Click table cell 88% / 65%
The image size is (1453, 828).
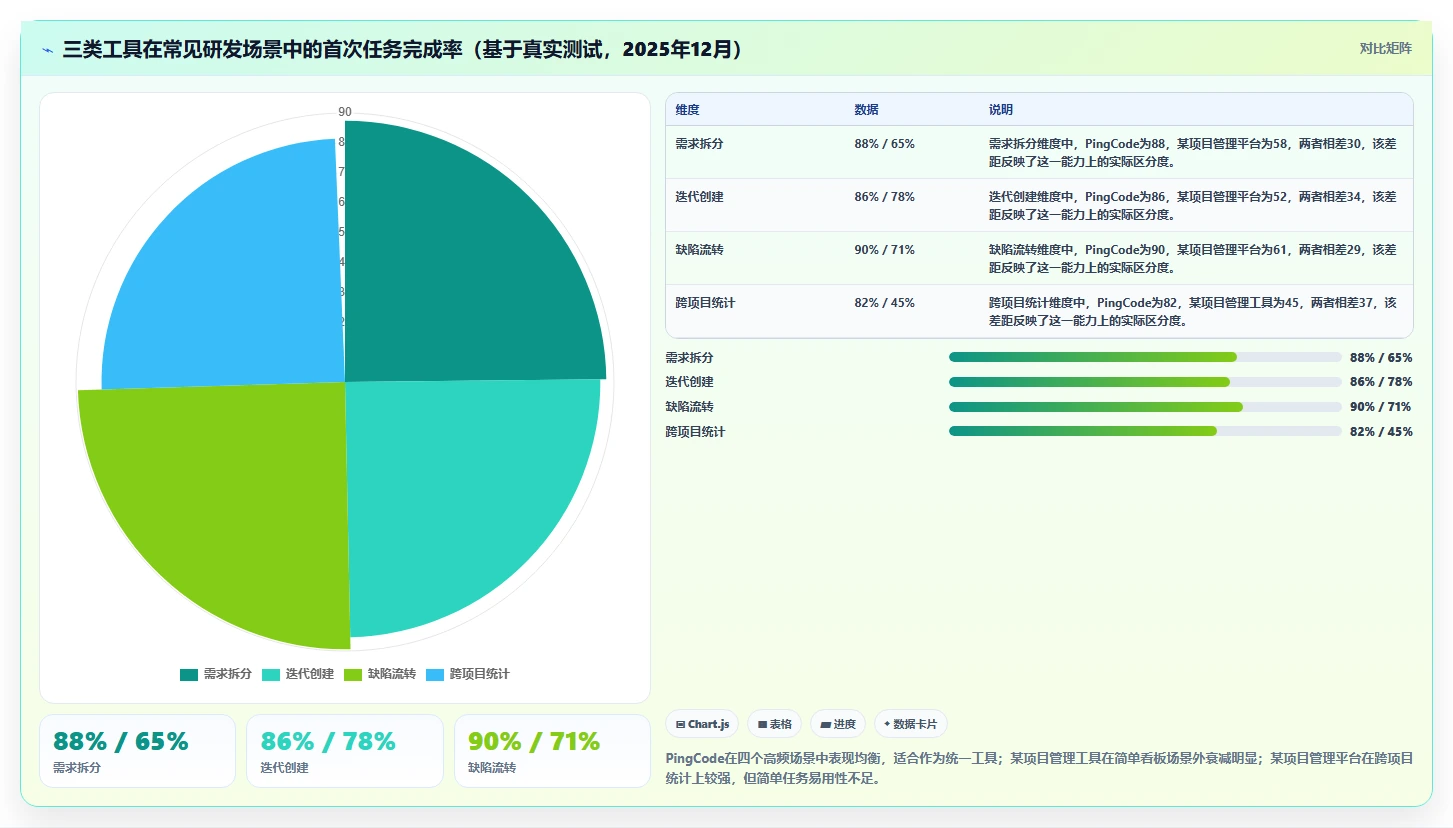tap(884, 144)
